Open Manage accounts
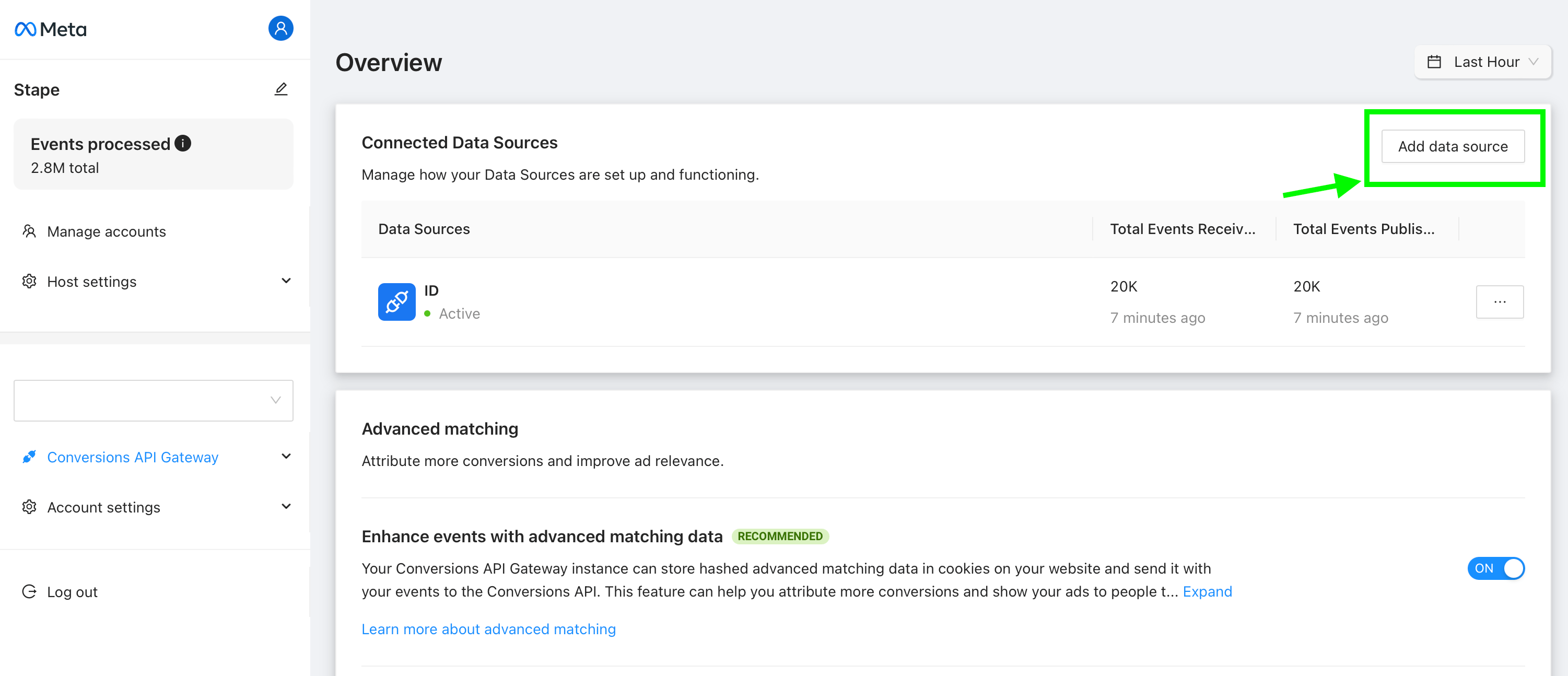Image resolution: width=1568 pixels, height=676 pixels. pyautogui.click(x=107, y=231)
